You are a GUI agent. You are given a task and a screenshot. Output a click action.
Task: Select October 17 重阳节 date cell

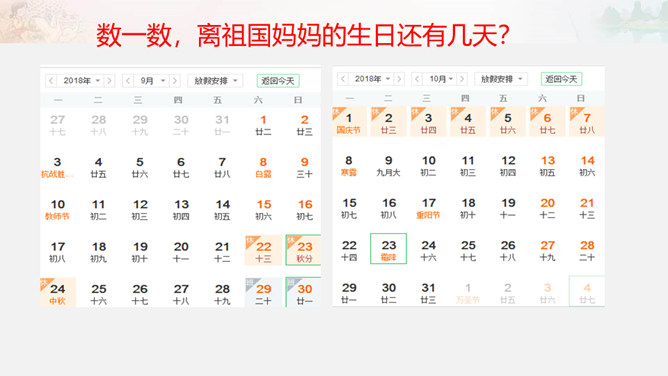point(428,208)
